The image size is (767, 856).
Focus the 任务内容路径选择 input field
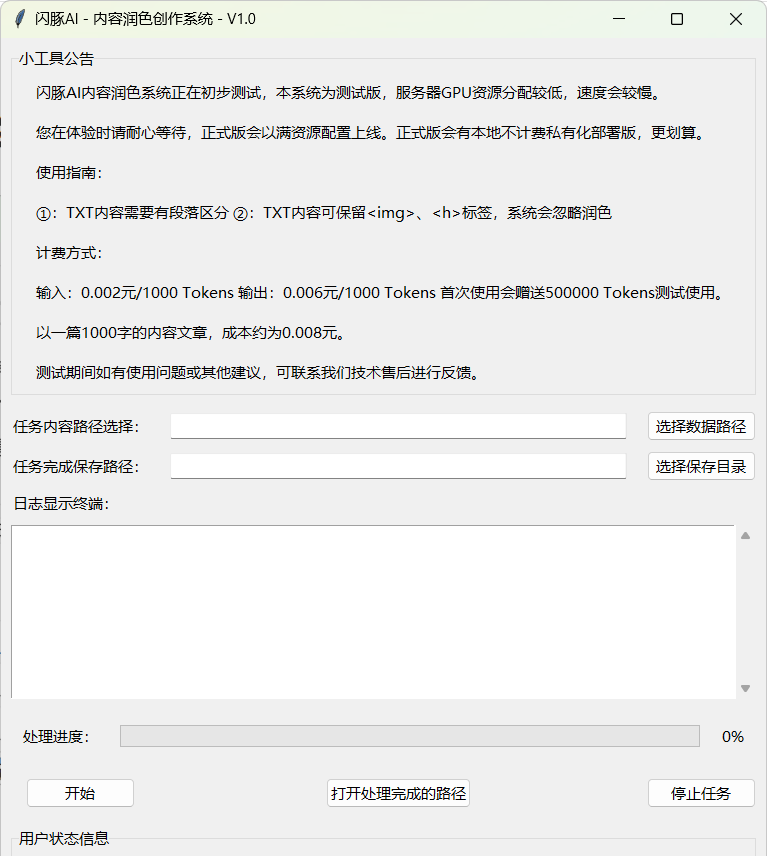click(398, 426)
